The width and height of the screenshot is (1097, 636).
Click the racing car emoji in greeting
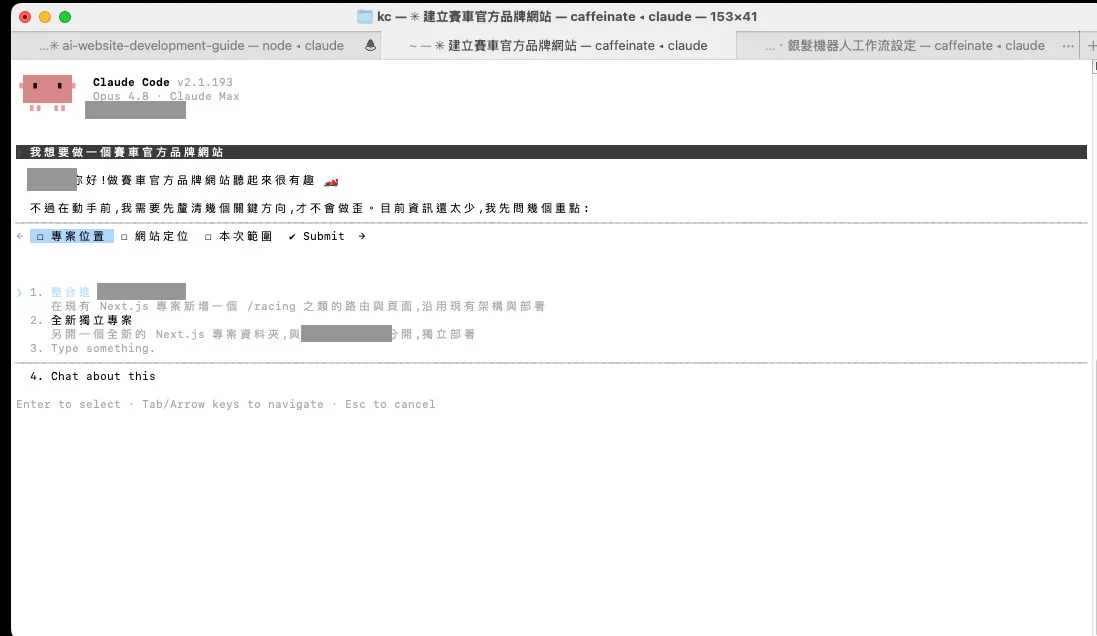coord(331,182)
